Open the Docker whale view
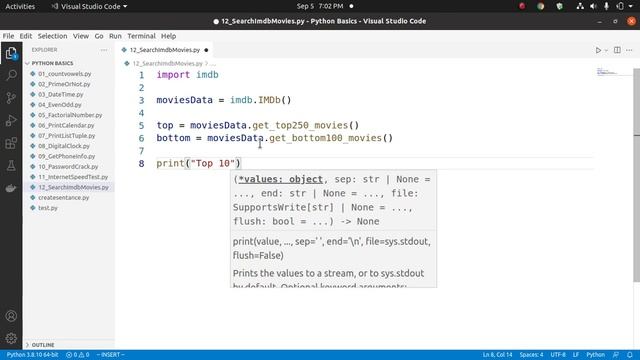Viewport: 640px width, 360px height. point(11,188)
